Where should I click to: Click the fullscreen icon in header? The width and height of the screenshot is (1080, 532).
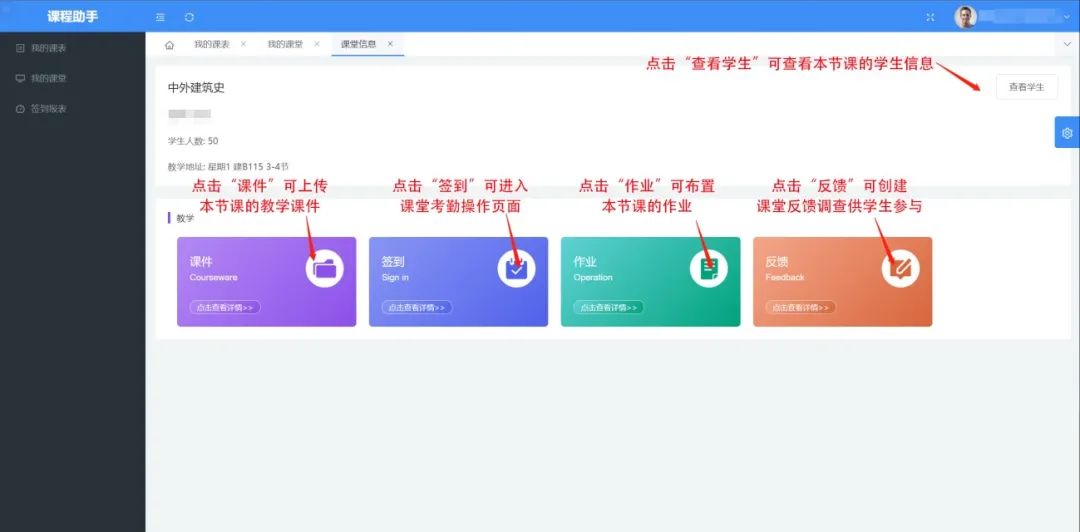point(931,17)
